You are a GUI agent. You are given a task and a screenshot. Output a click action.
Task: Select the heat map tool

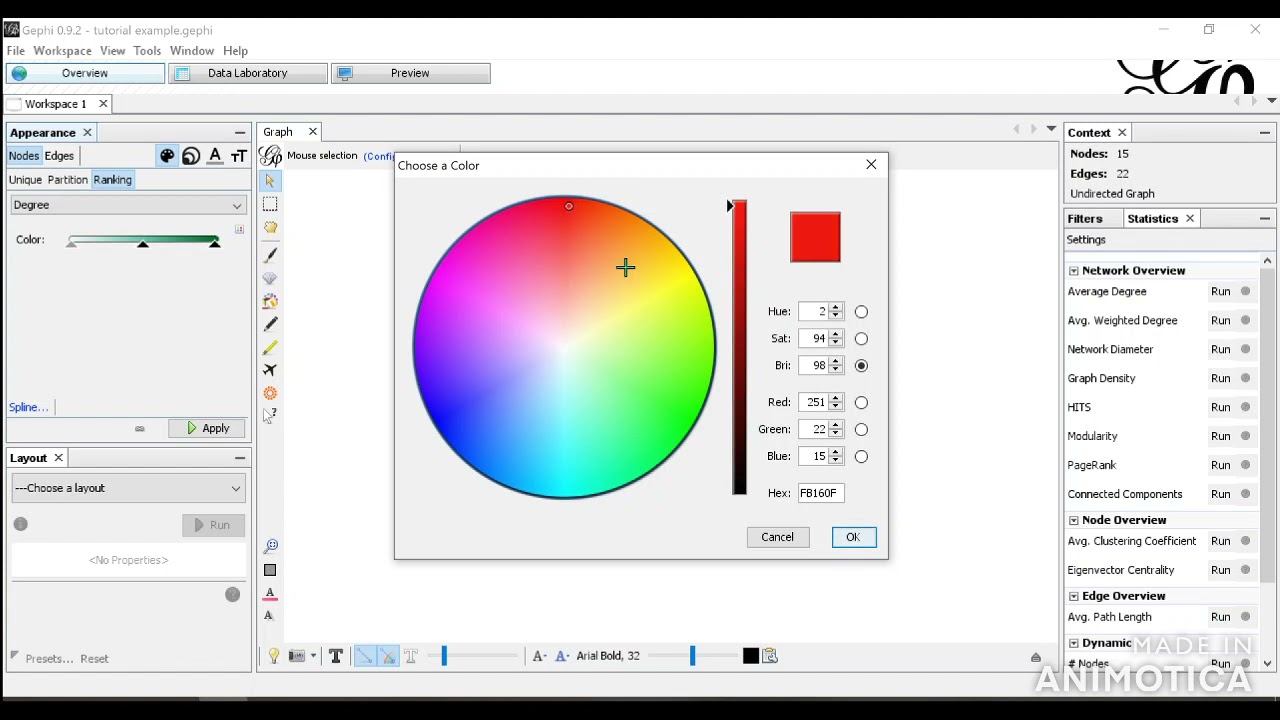[270, 393]
